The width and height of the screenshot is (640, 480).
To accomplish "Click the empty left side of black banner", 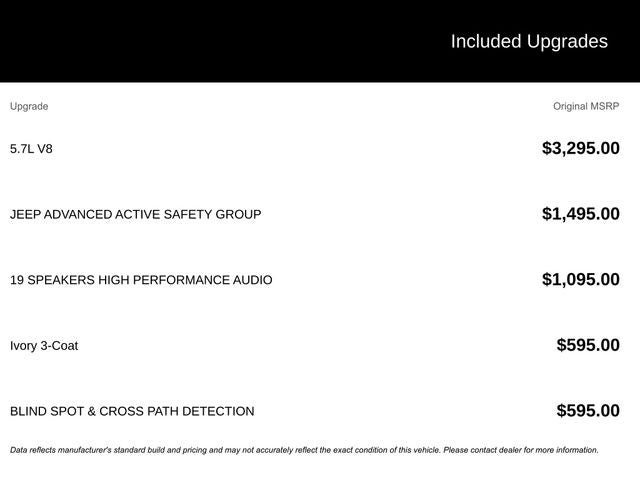I will 150,42.
